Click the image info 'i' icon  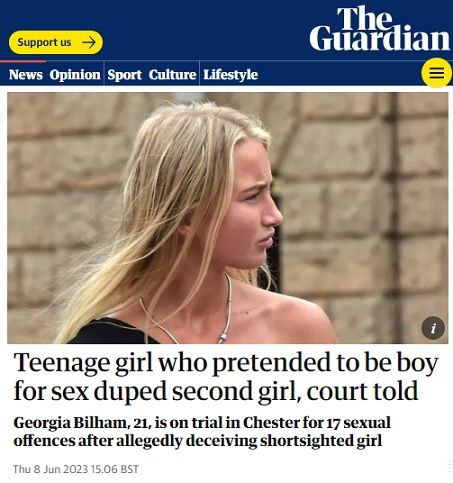[x=433, y=328]
